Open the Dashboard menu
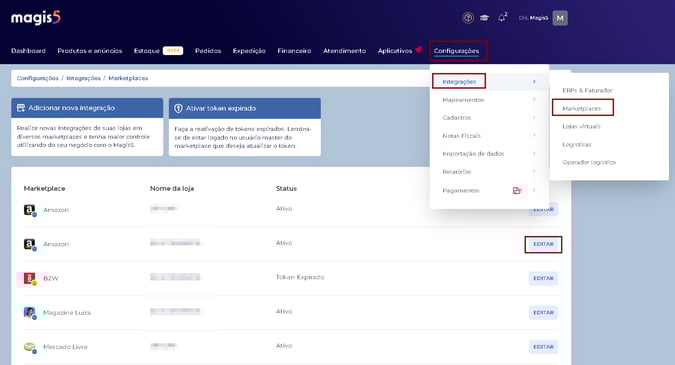The height and width of the screenshot is (365, 675). (x=28, y=51)
